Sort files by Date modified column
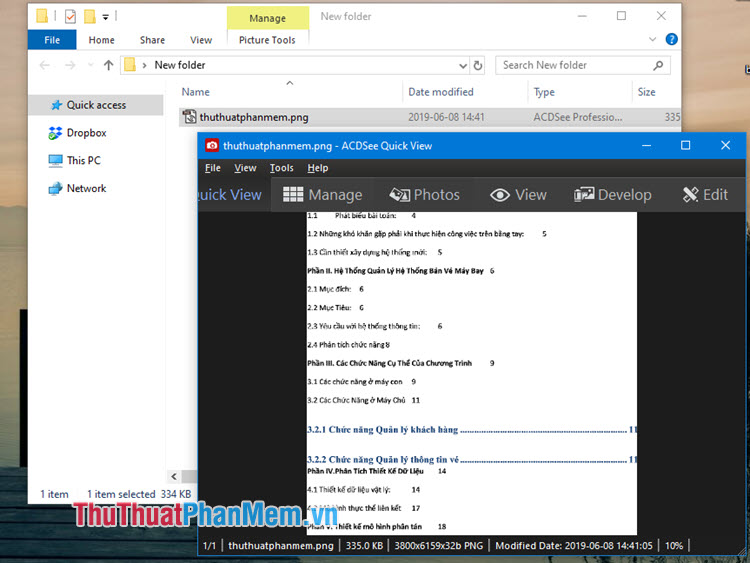Screen dimensions: 750x563 click(440, 92)
